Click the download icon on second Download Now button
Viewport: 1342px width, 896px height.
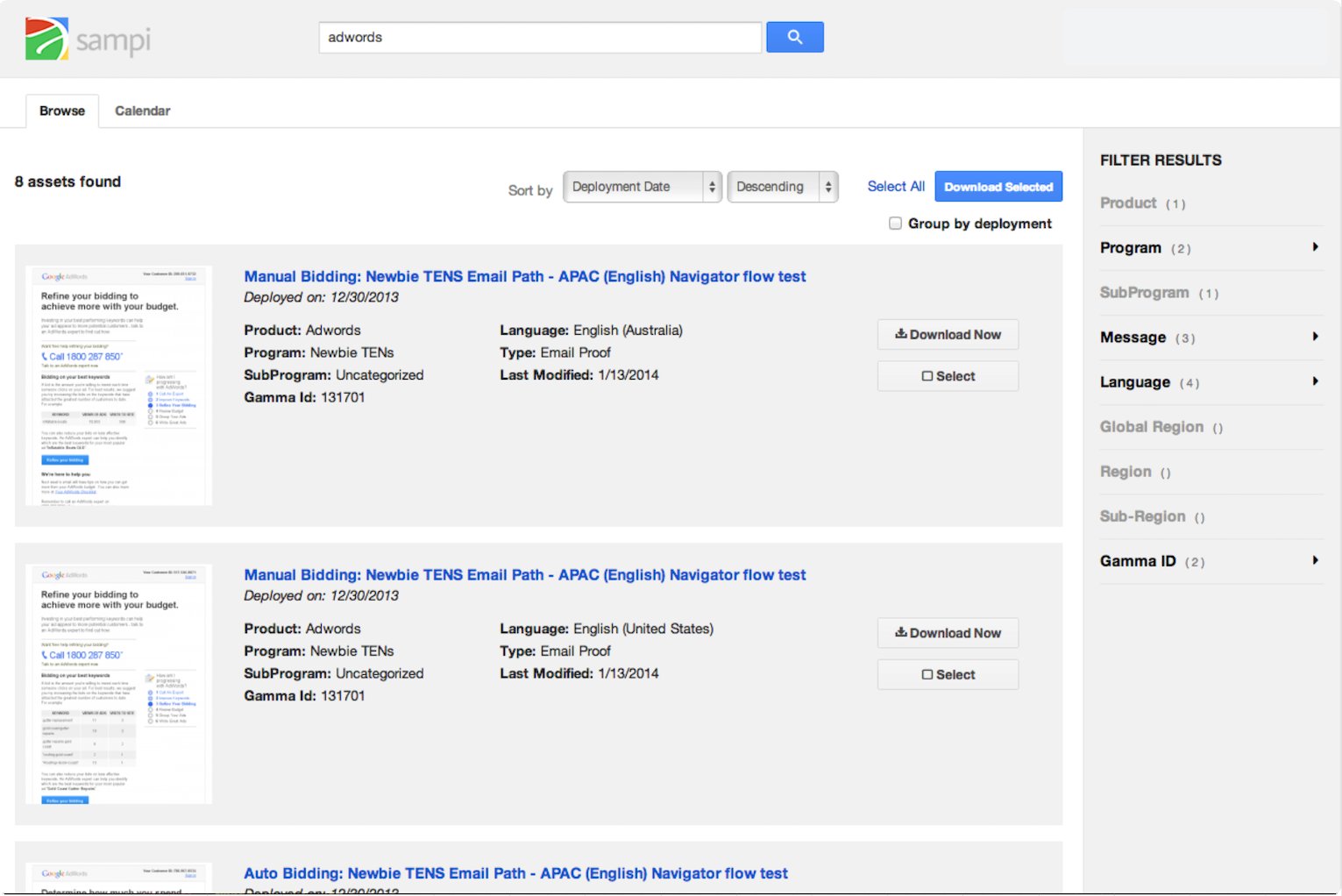900,632
